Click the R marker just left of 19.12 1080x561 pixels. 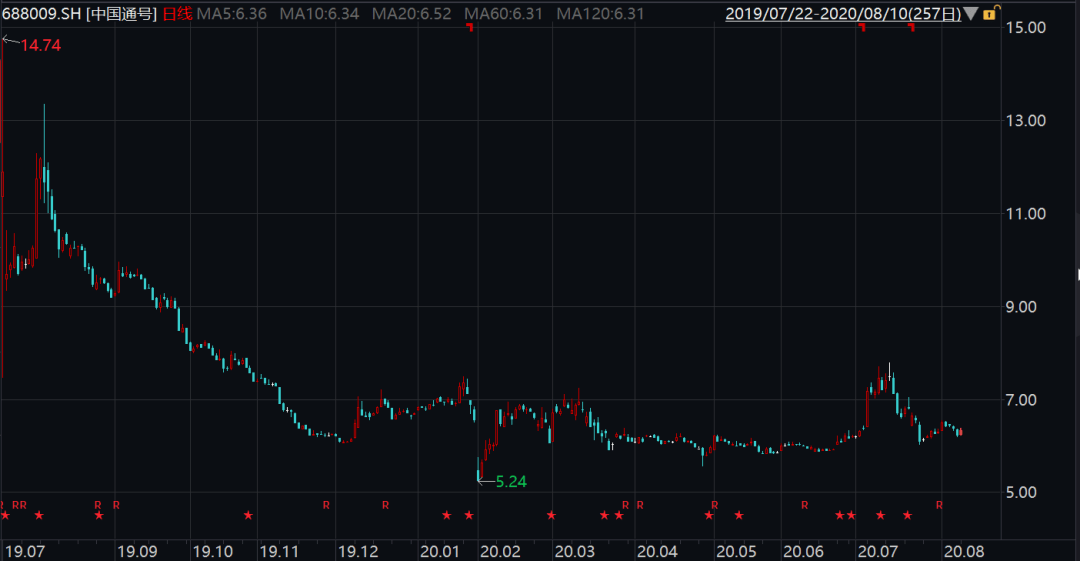point(326,505)
